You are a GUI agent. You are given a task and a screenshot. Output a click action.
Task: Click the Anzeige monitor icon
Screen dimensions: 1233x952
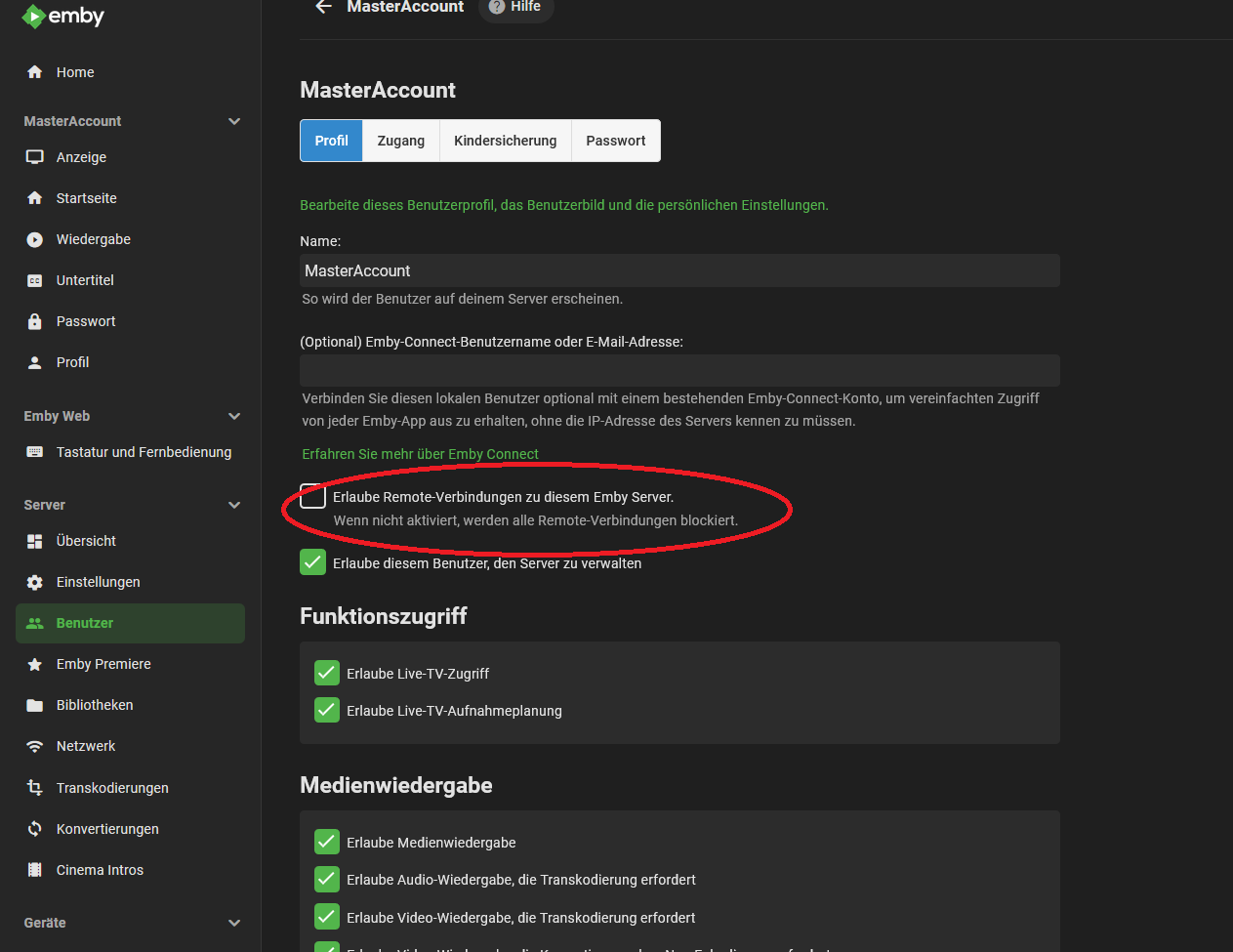click(x=35, y=157)
